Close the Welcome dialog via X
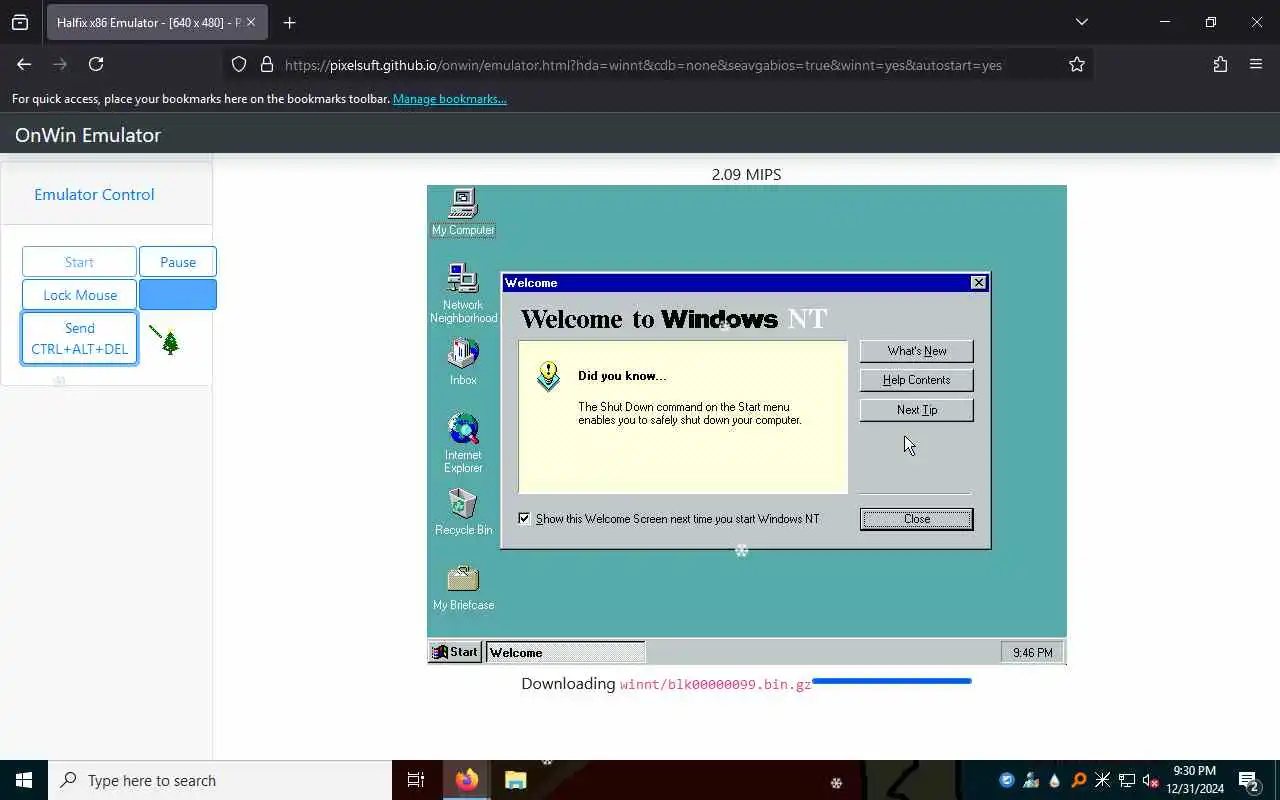 tap(979, 283)
